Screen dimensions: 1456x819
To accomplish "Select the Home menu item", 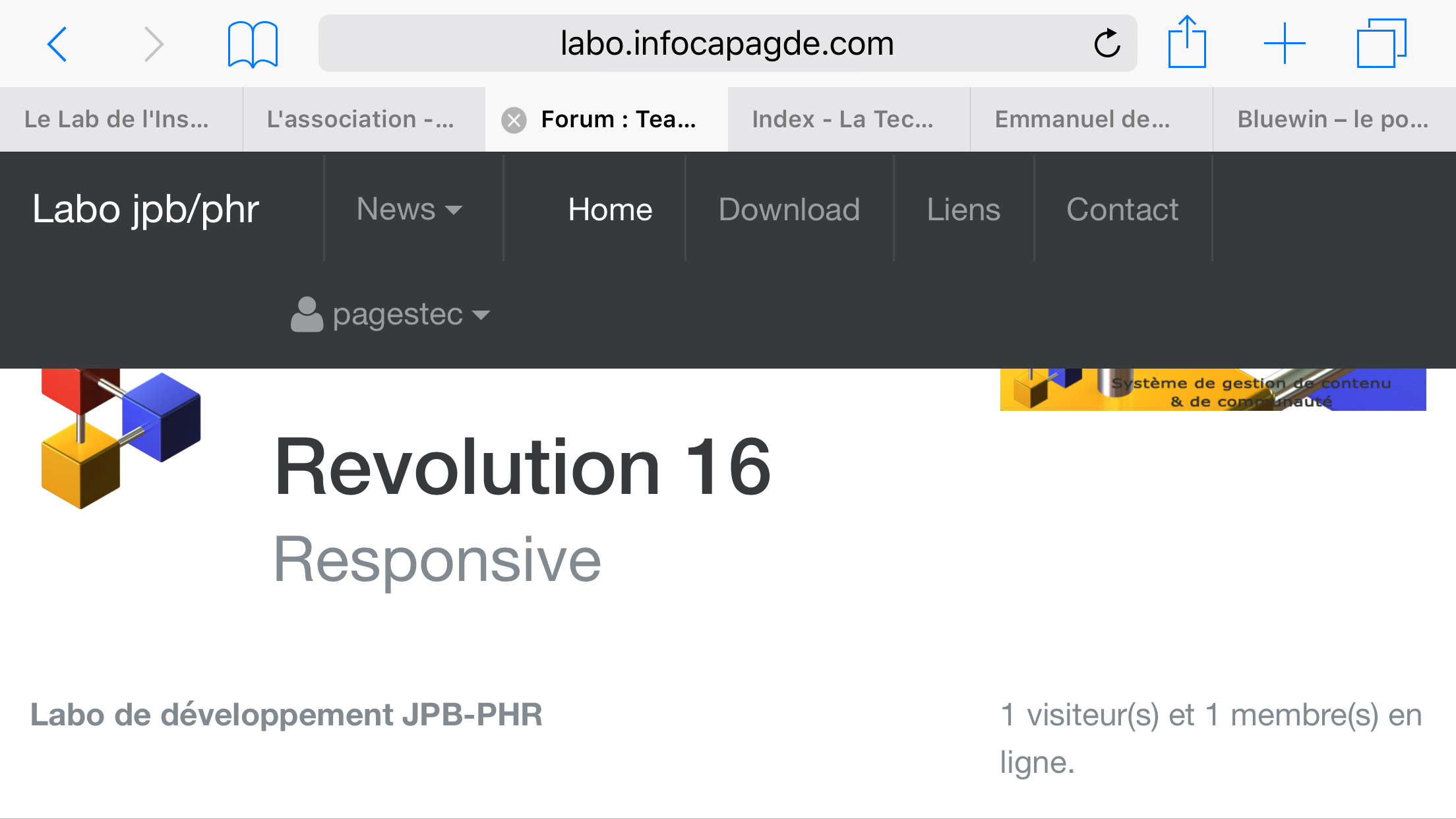I will pos(610,209).
